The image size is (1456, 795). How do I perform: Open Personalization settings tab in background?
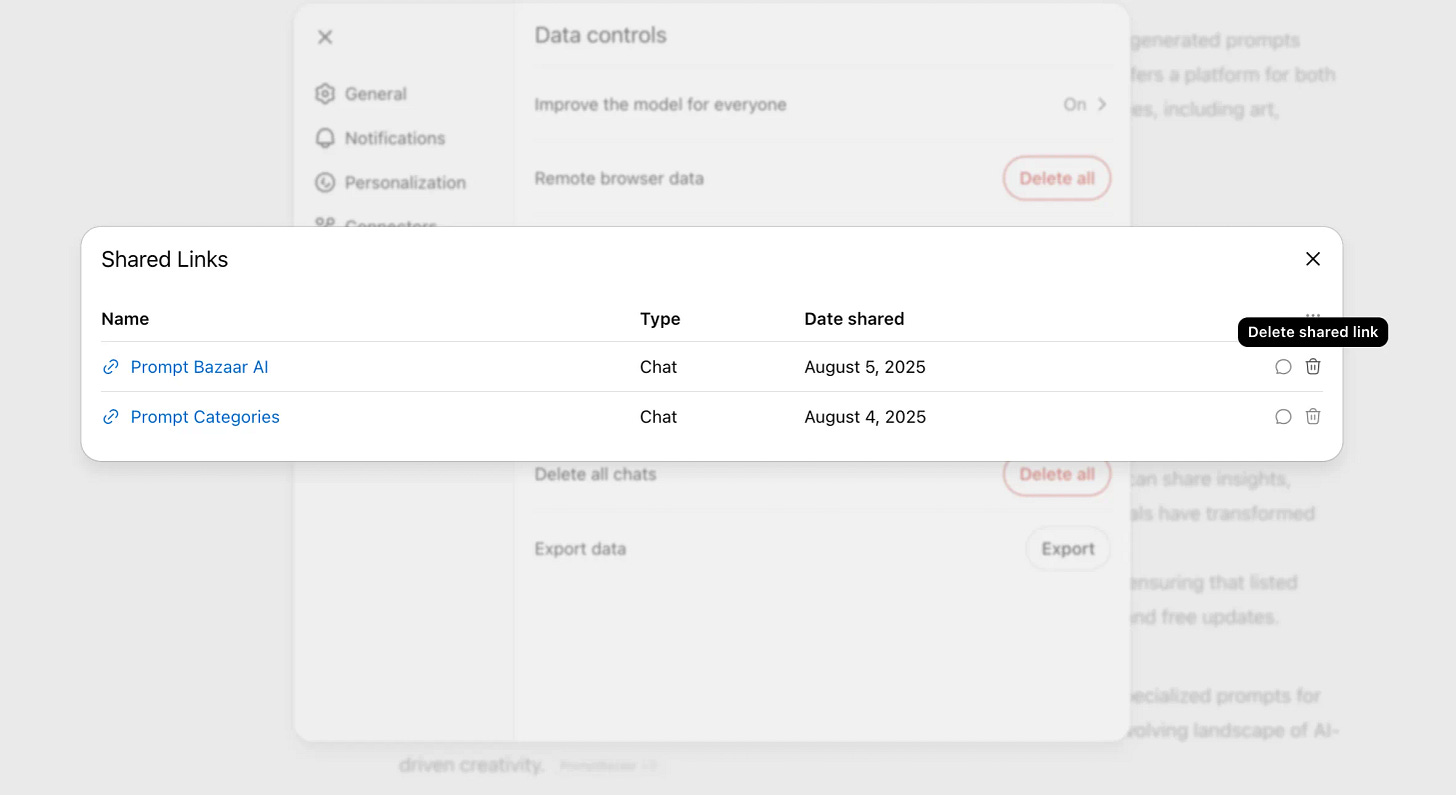click(x=390, y=183)
